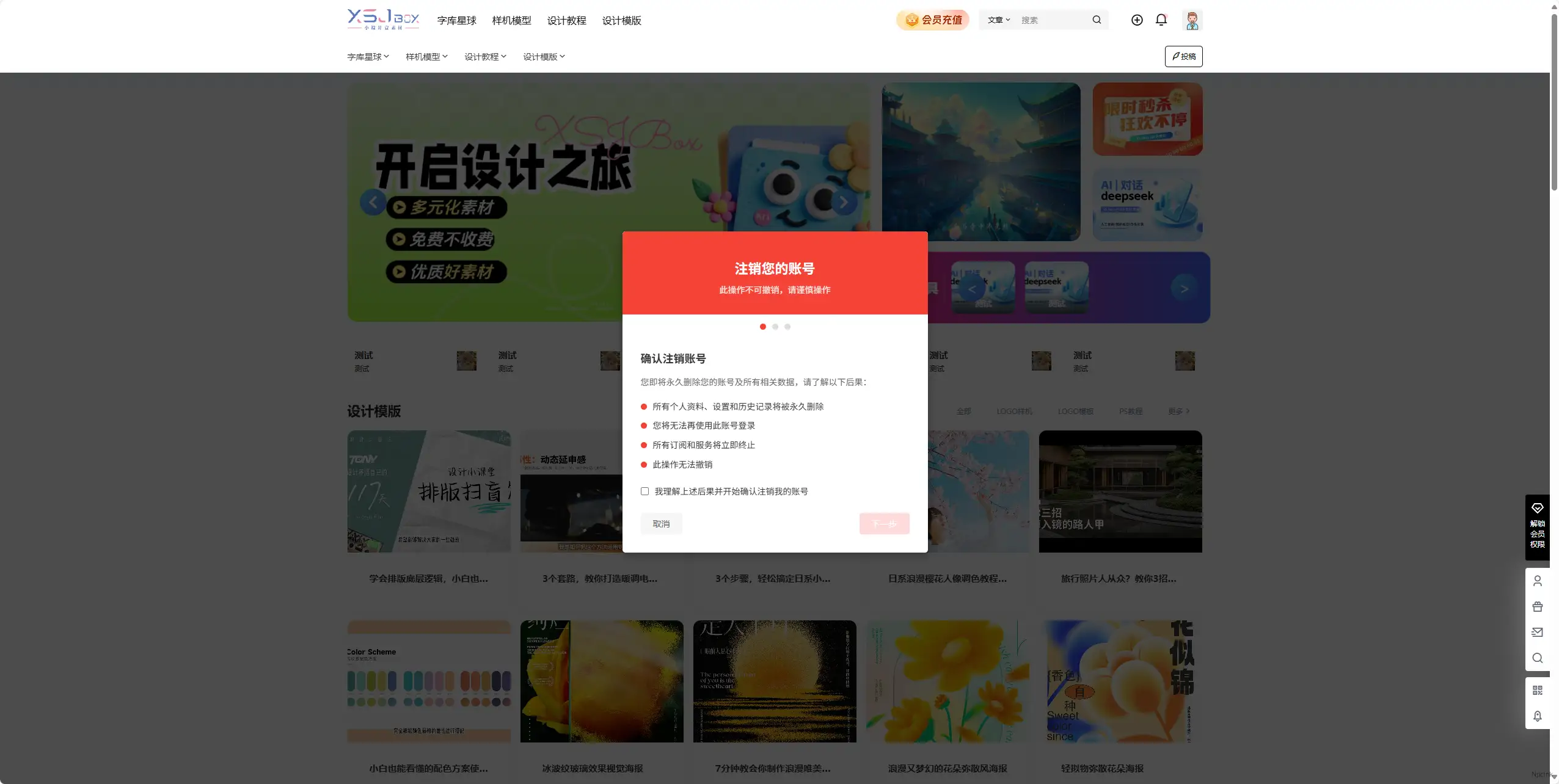Select the second carousel dot in dialog
The width and height of the screenshot is (1559, 784).
point(775,327)
